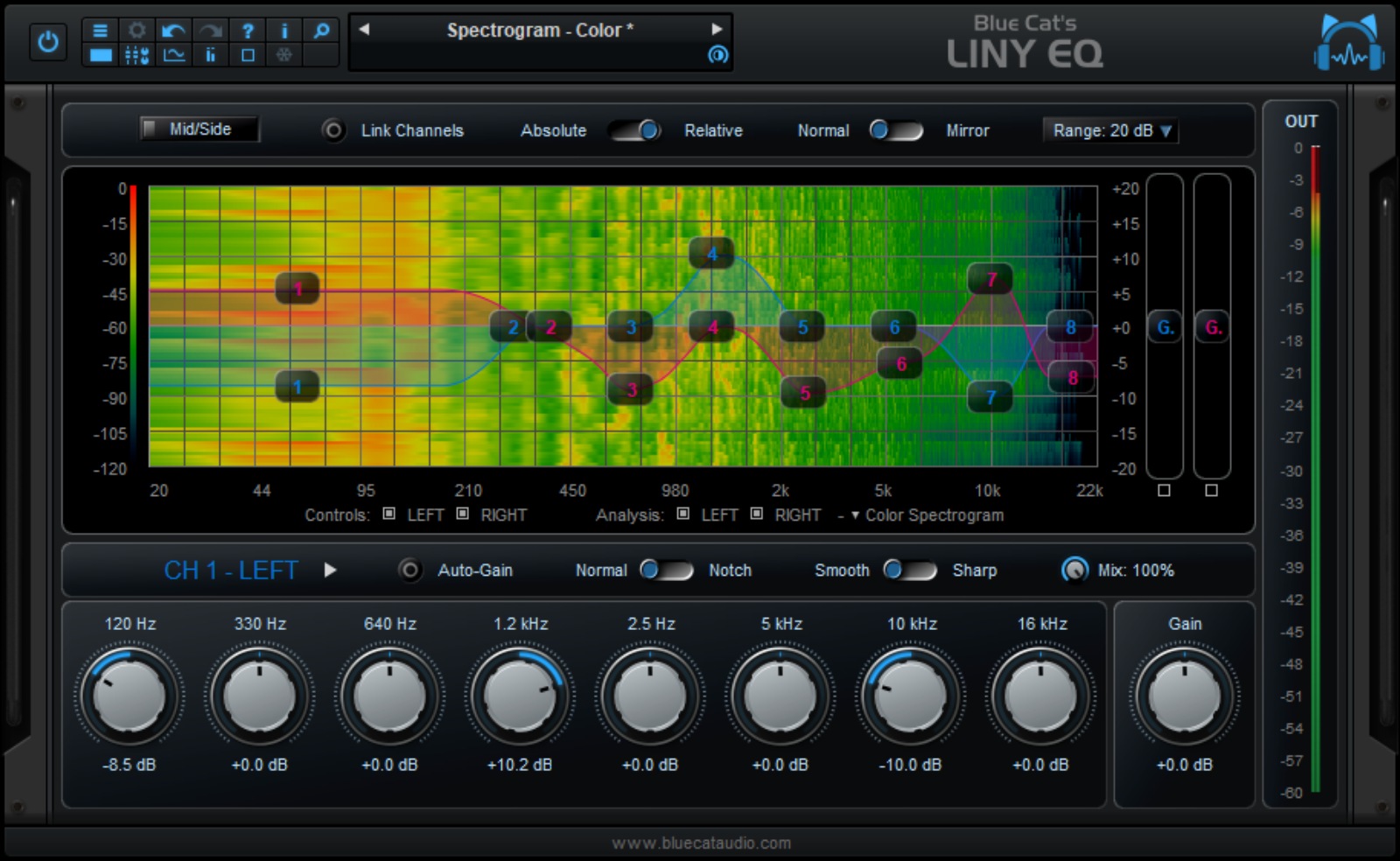Click the snowflake freeze icon
Image resolution: width=1400 pixels, height=861 pixels.
pos(283,54)
